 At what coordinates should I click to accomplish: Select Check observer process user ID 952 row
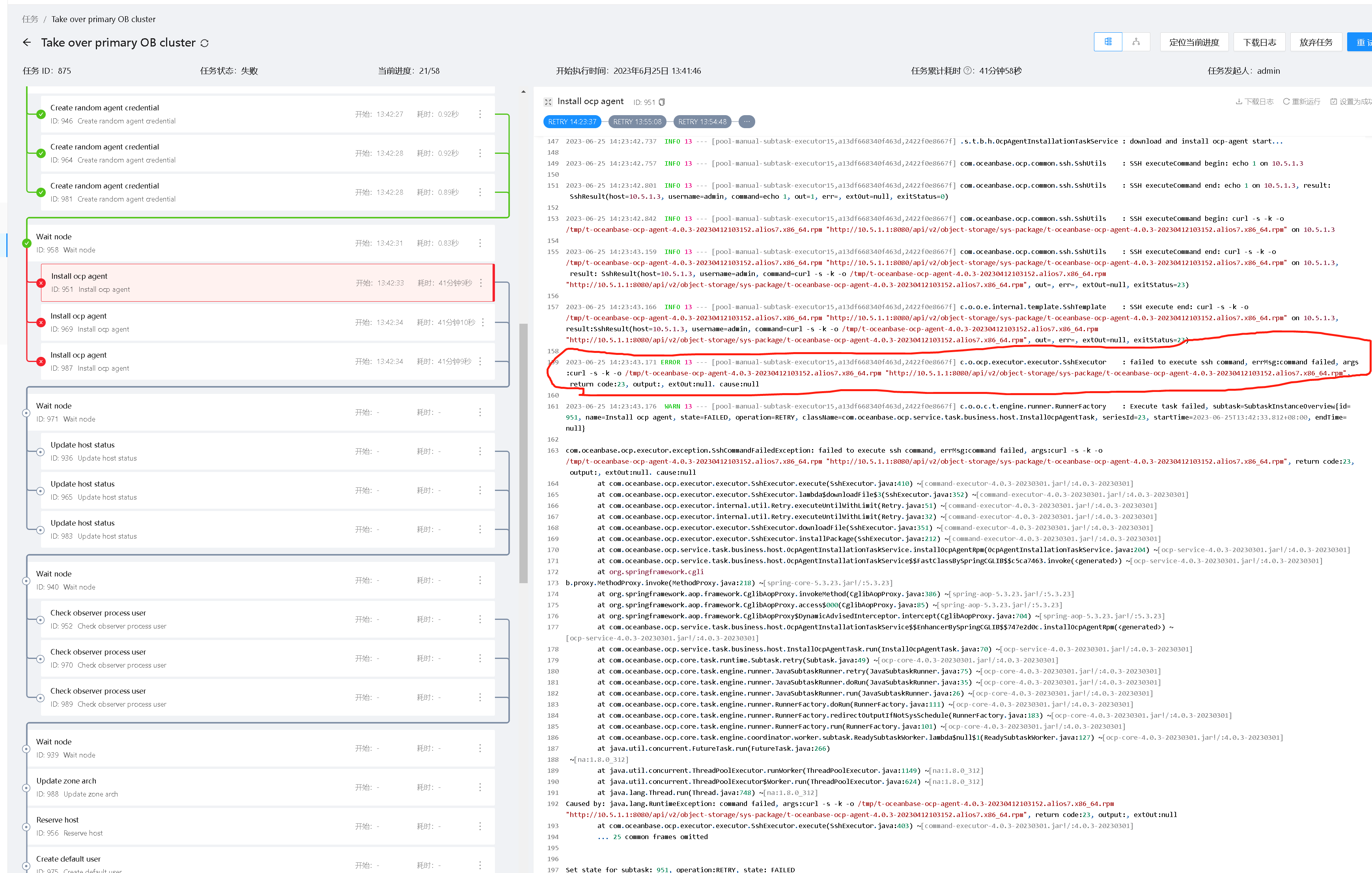pyautogui.click(x=267, y=619)
